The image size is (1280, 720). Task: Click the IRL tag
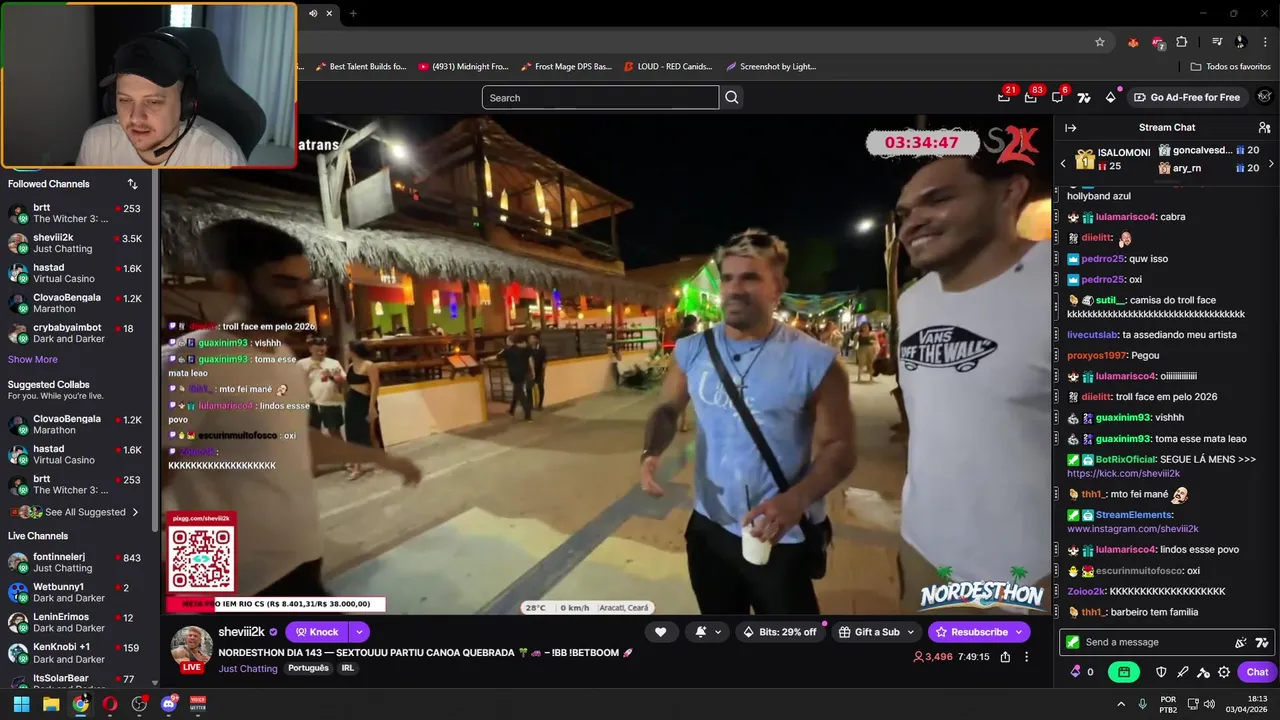pos(347,668)
